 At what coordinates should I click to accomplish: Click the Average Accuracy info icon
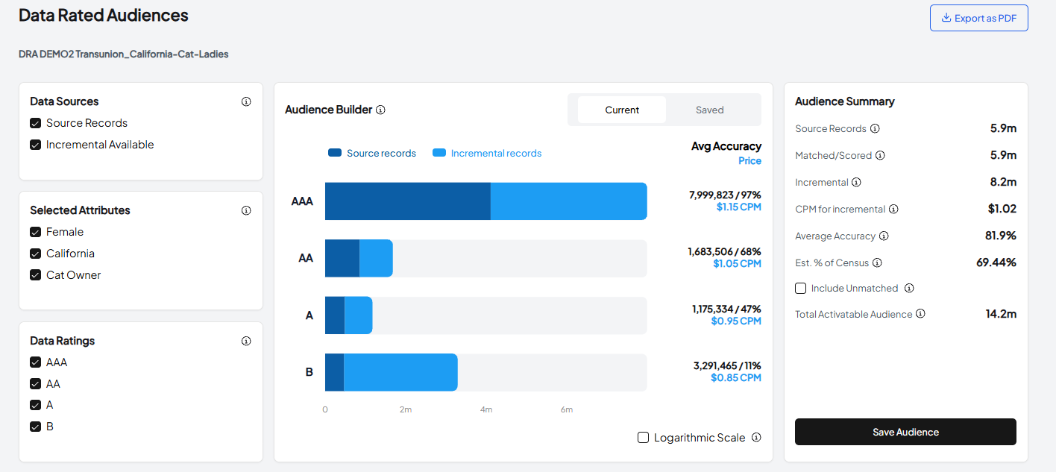click(x=884, y=236)
